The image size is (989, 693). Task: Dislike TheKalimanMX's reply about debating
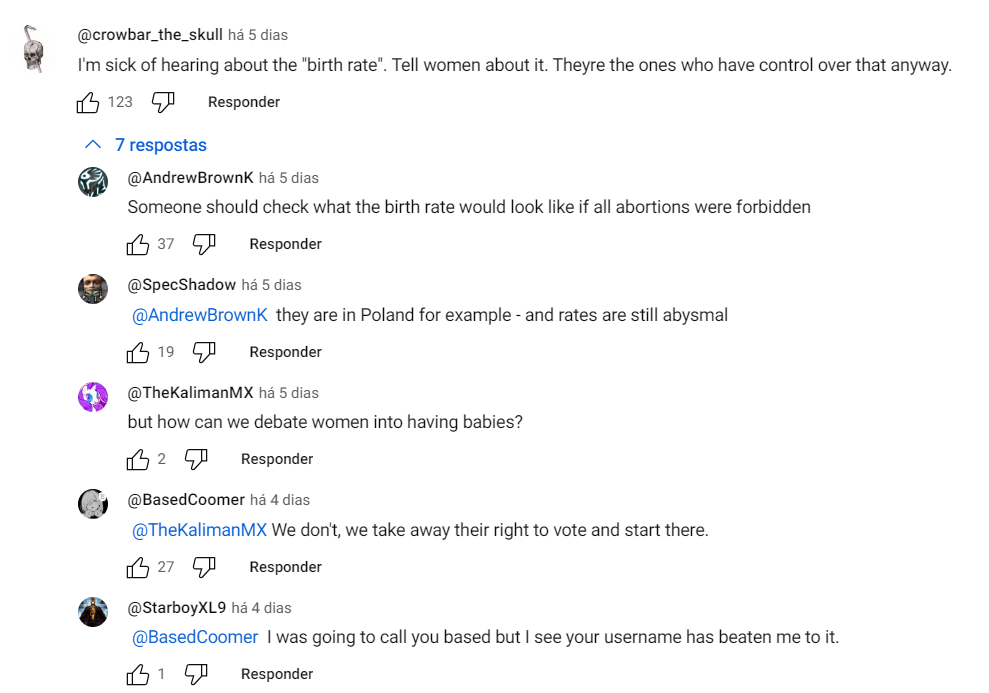[x=196, y=459]
